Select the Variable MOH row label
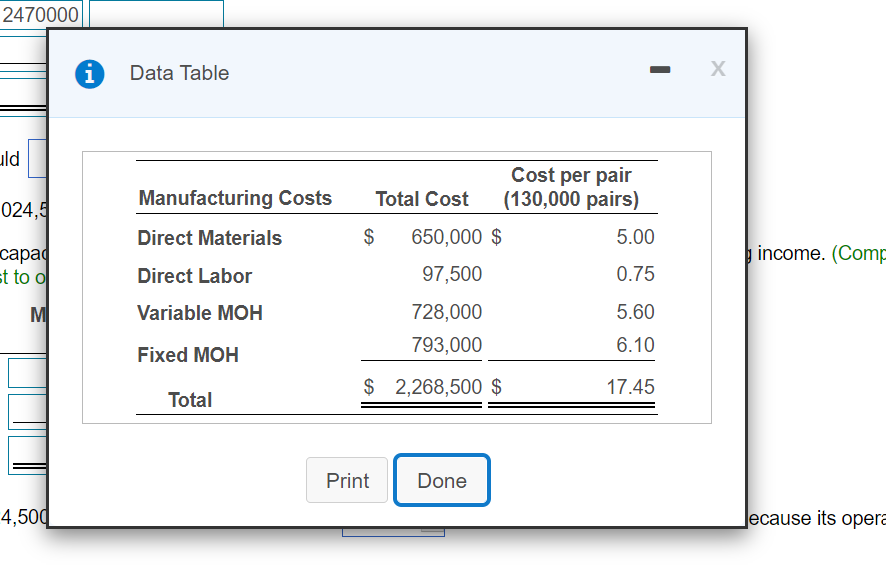886x568 pixels. tap(200, 313)
